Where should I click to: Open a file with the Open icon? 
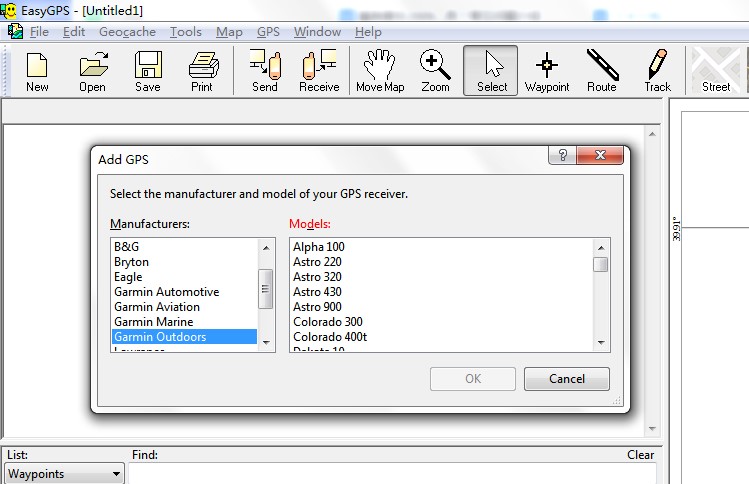92,70
